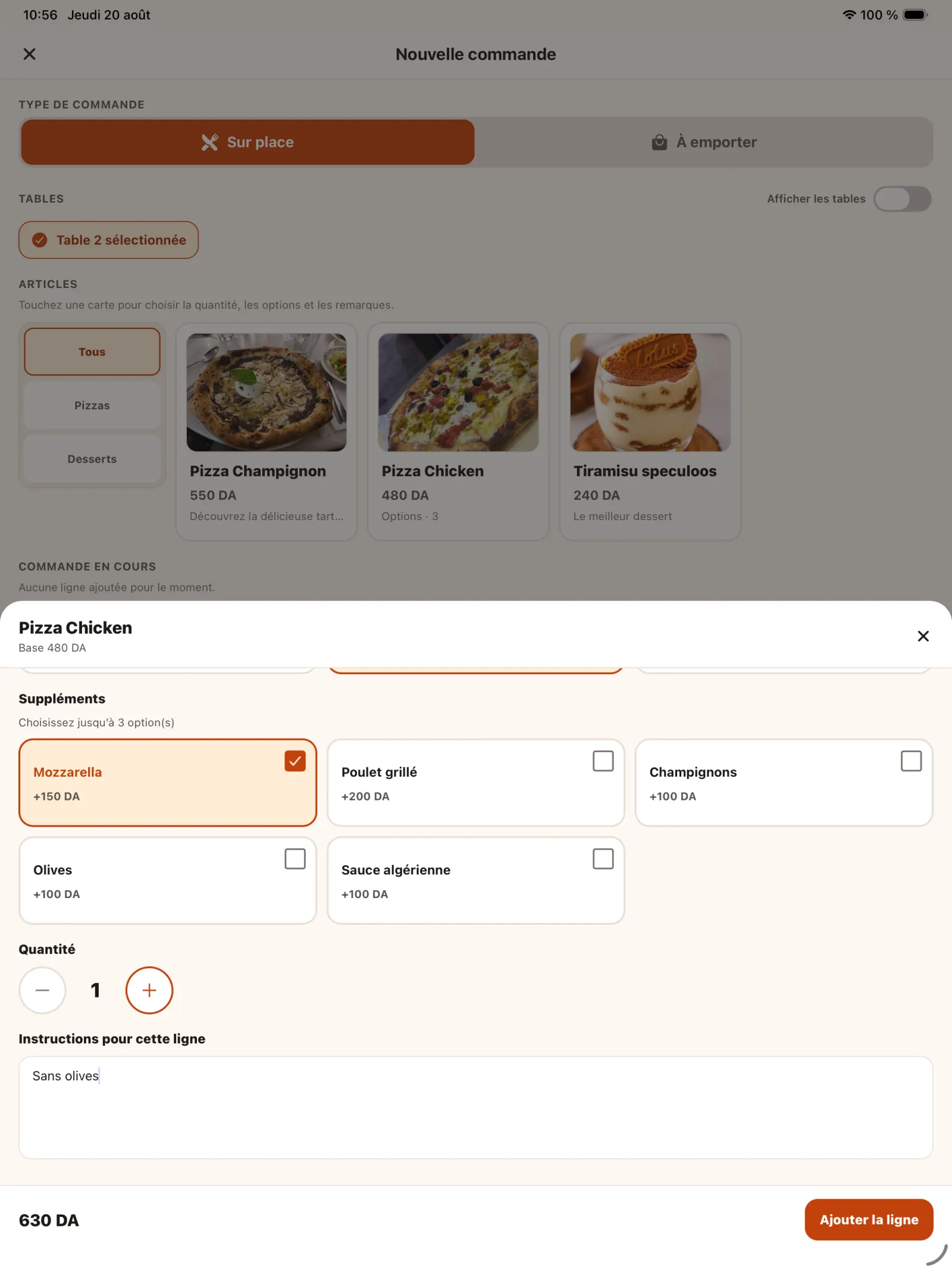Image resolution: width=952 pixels, height=1270 pixels.
Task: Tick the Olives supplement checkbox
Action: [295, 859]
